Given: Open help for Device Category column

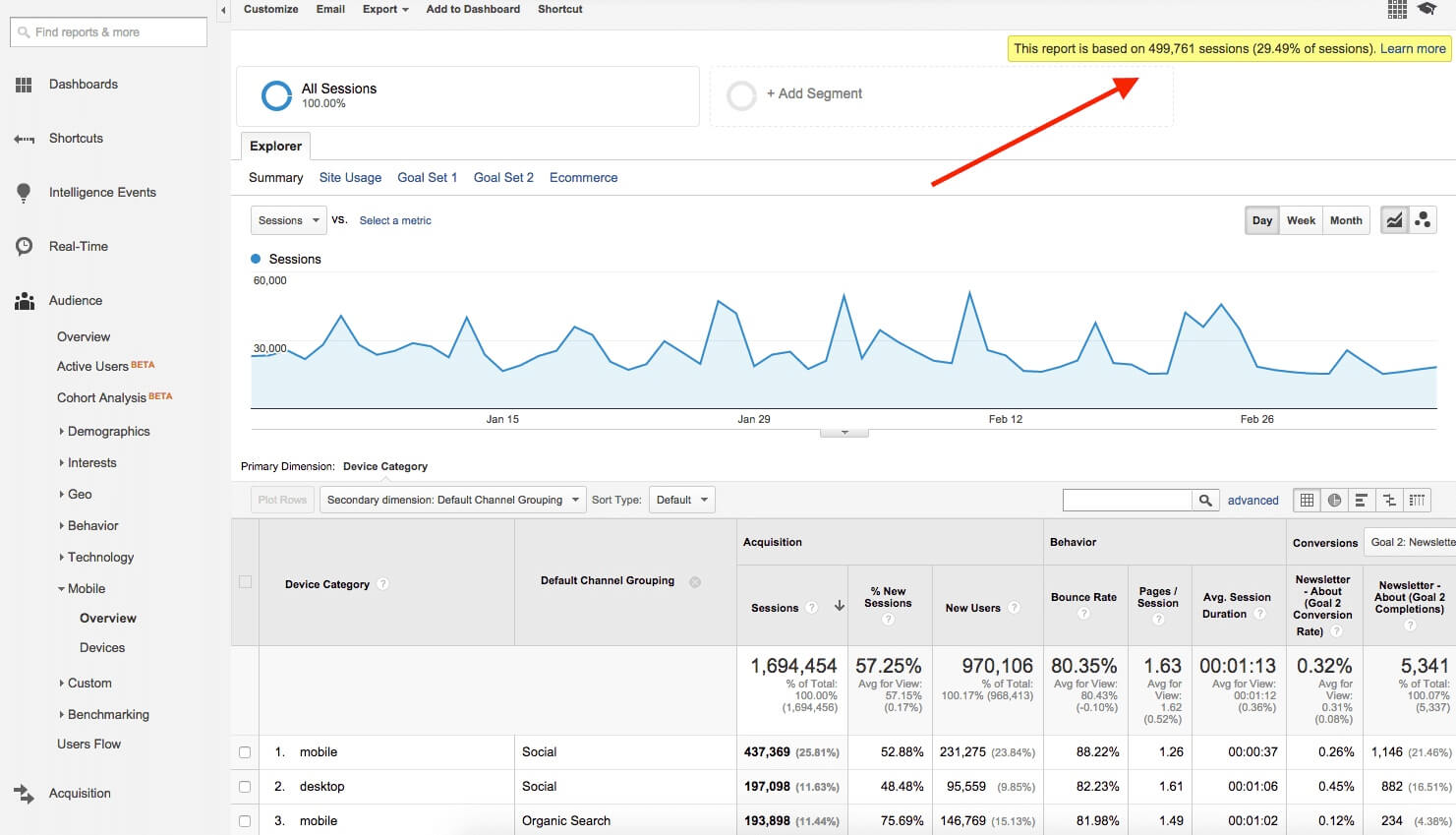Looking at the screenshot, I should 382,584.
